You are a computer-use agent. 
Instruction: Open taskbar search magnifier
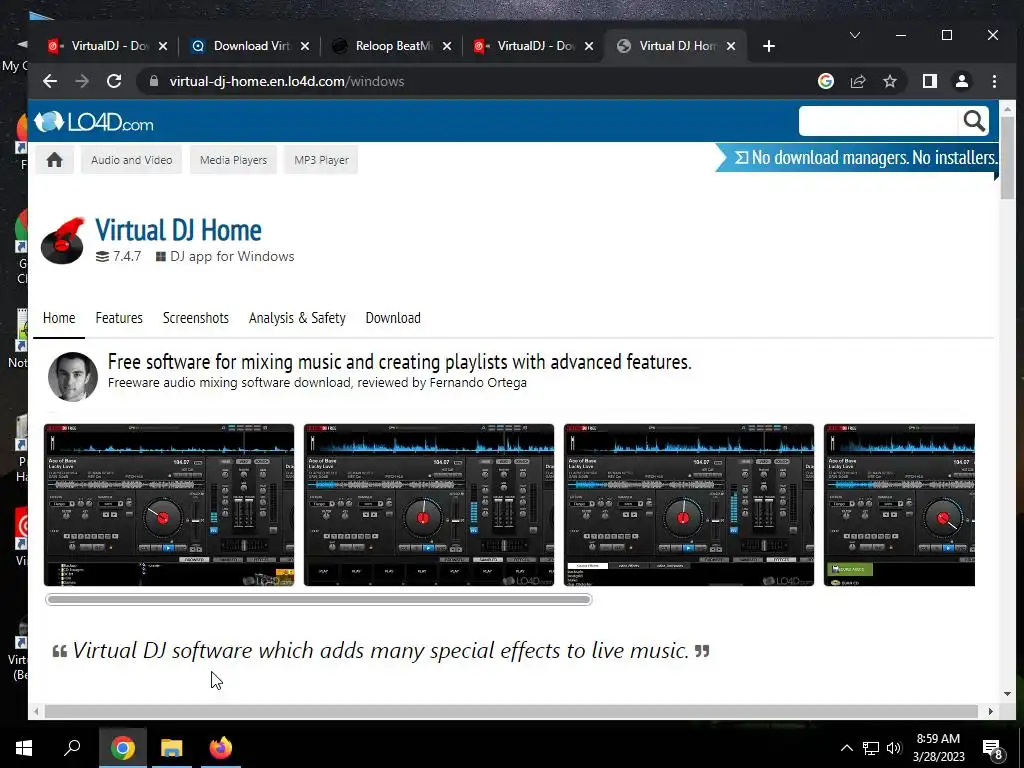[72, 748]
